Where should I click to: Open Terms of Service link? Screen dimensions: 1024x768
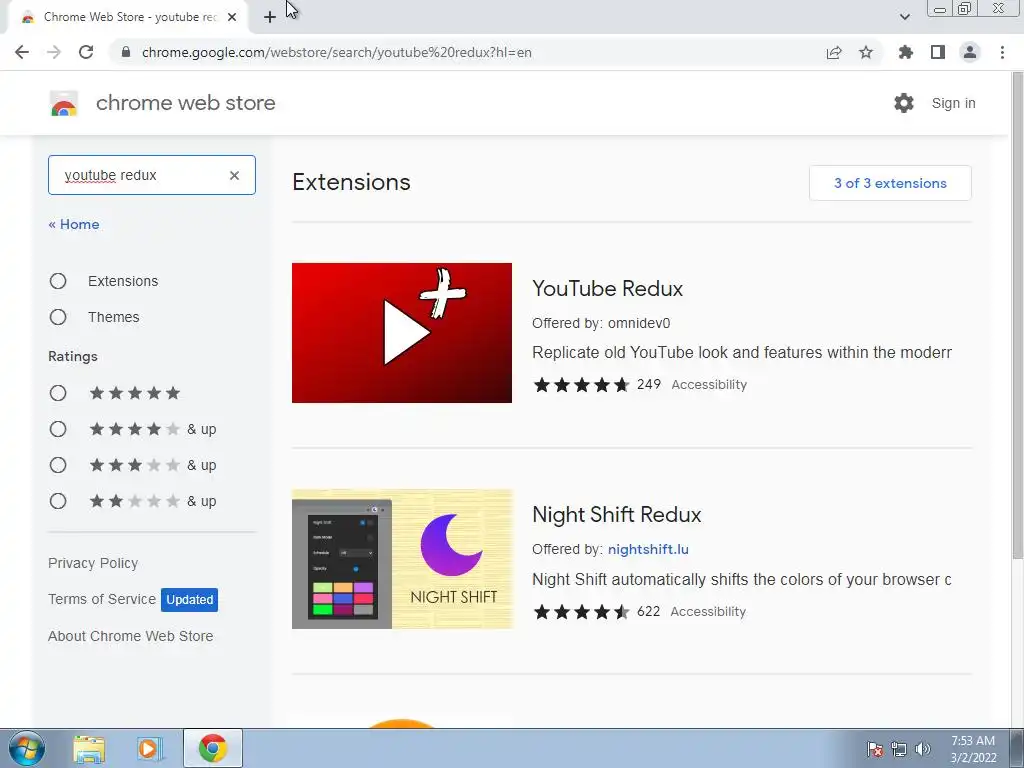coord(102,599)
